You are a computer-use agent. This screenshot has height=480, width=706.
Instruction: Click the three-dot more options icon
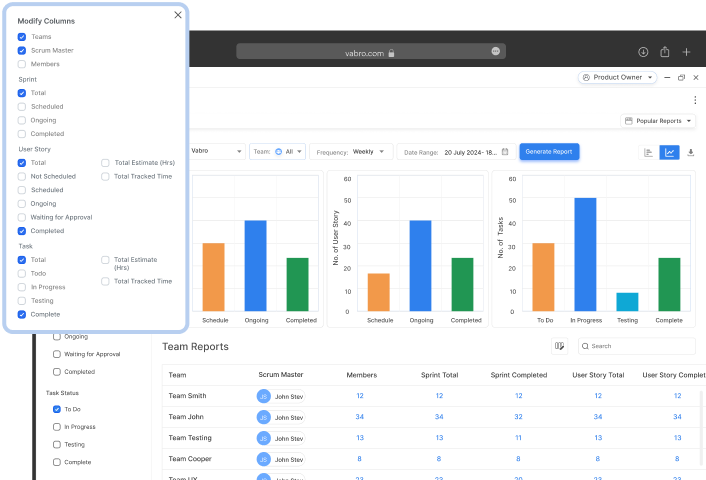coord(695,100)
